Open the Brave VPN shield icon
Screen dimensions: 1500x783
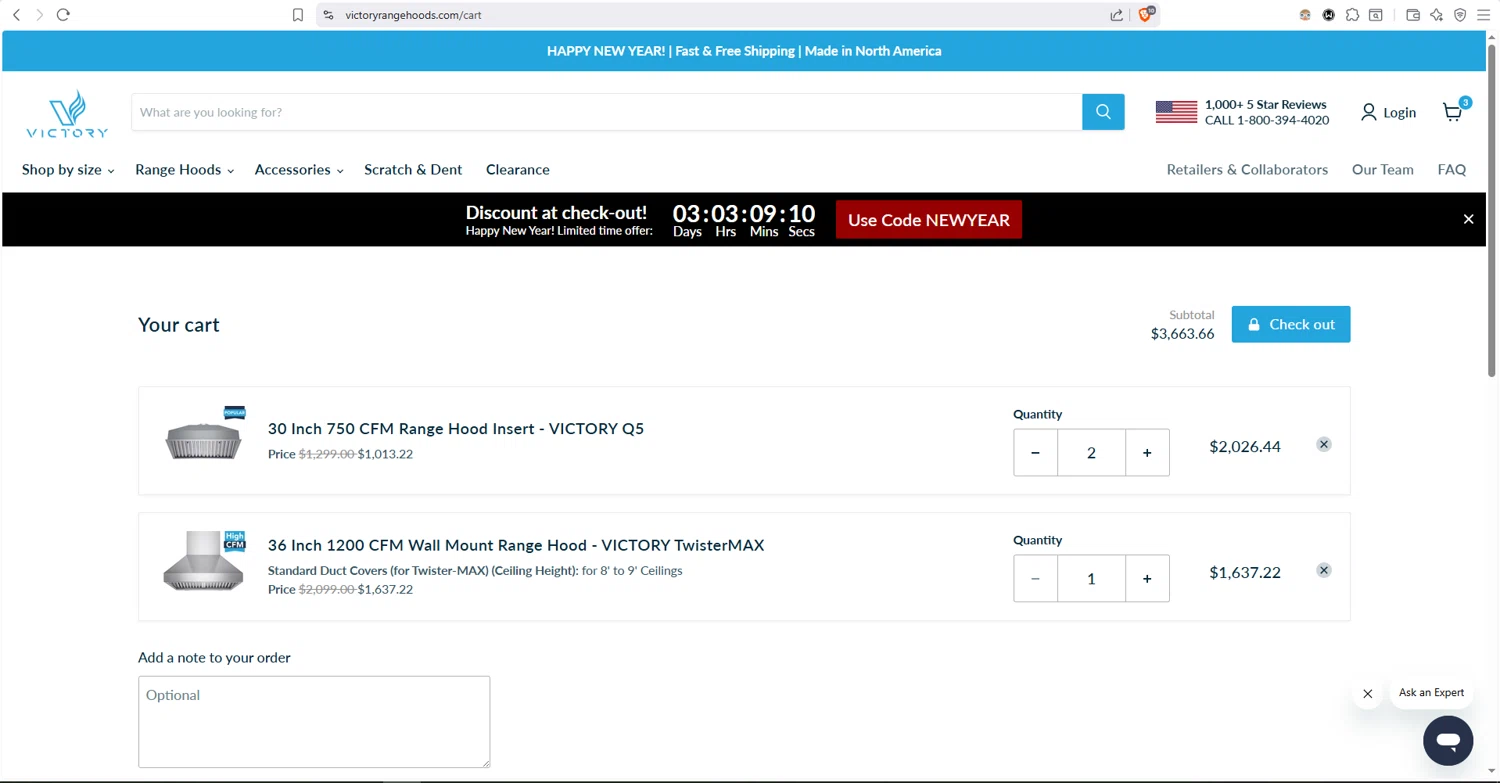tap(1460, 15)
